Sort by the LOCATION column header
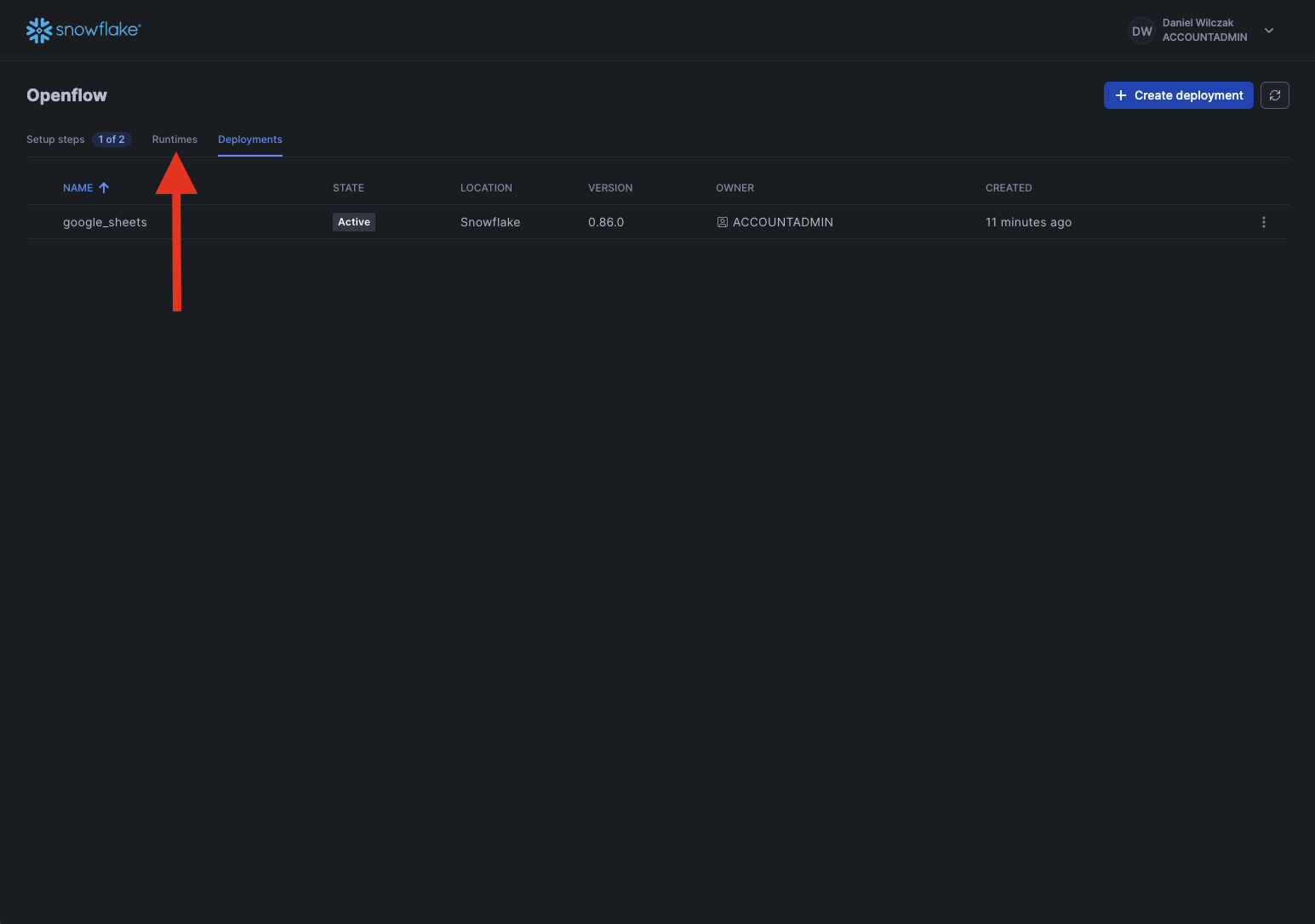 point(486,188)
